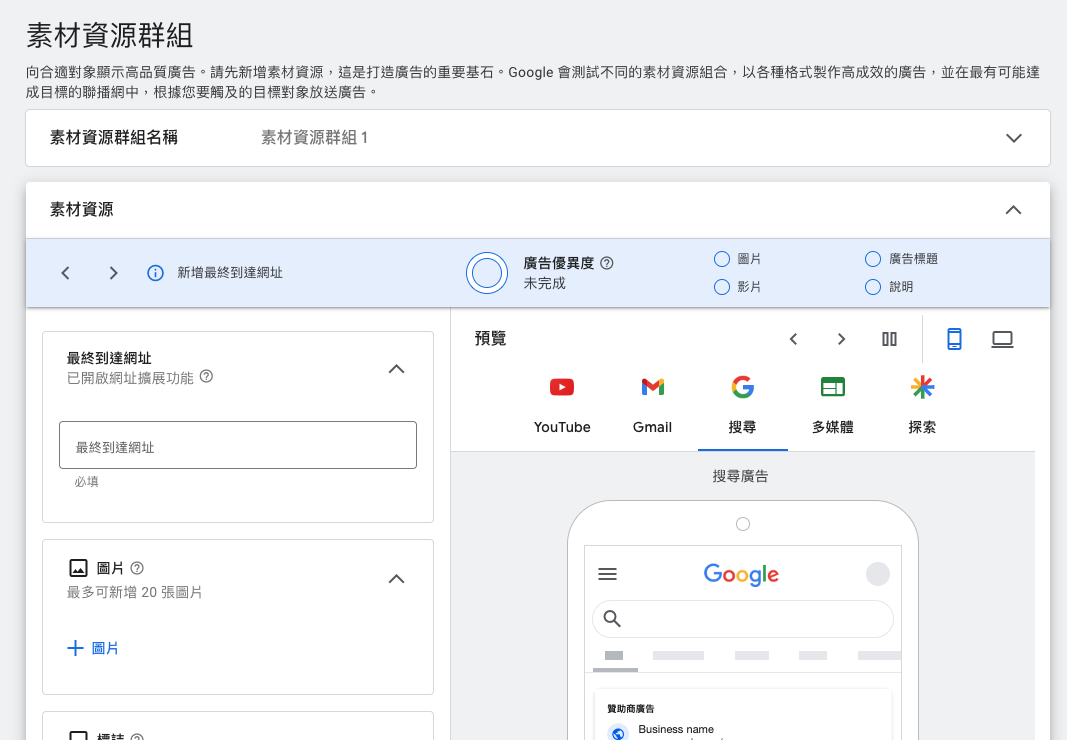
Task: Click help icon beside 廣告優異度
Action: coord(607,263)
